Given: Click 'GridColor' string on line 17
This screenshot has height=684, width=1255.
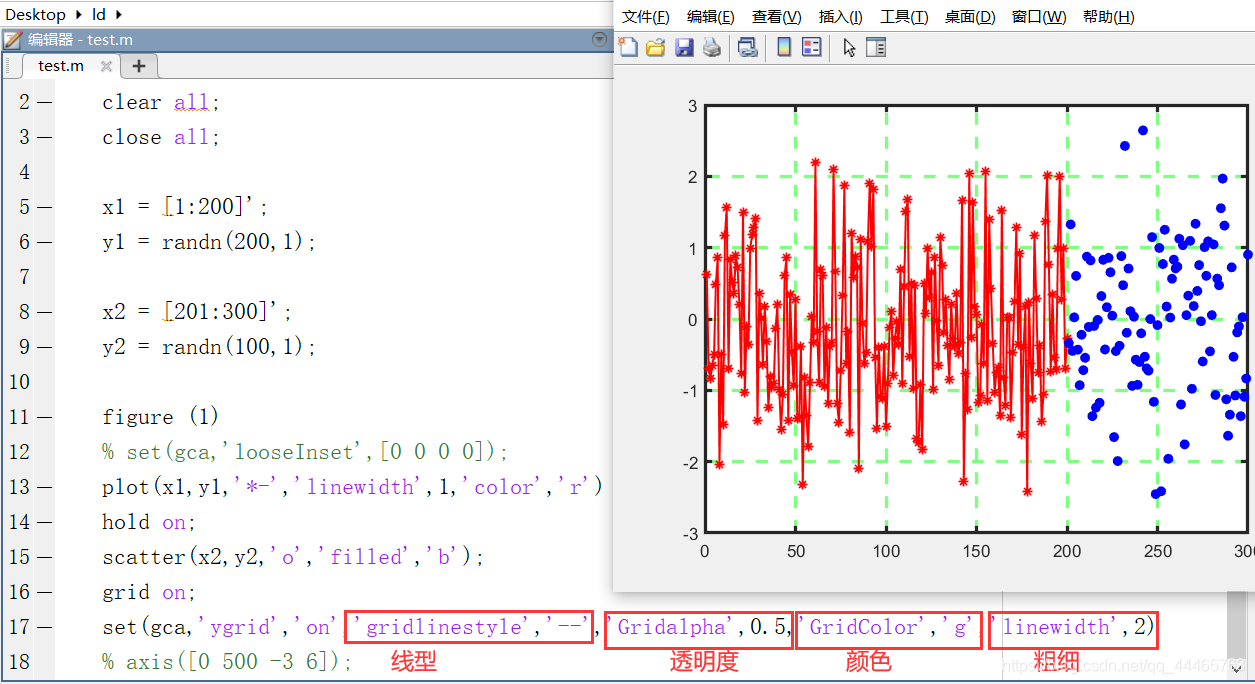Looking at the screenshot, I should pos(863,627).
